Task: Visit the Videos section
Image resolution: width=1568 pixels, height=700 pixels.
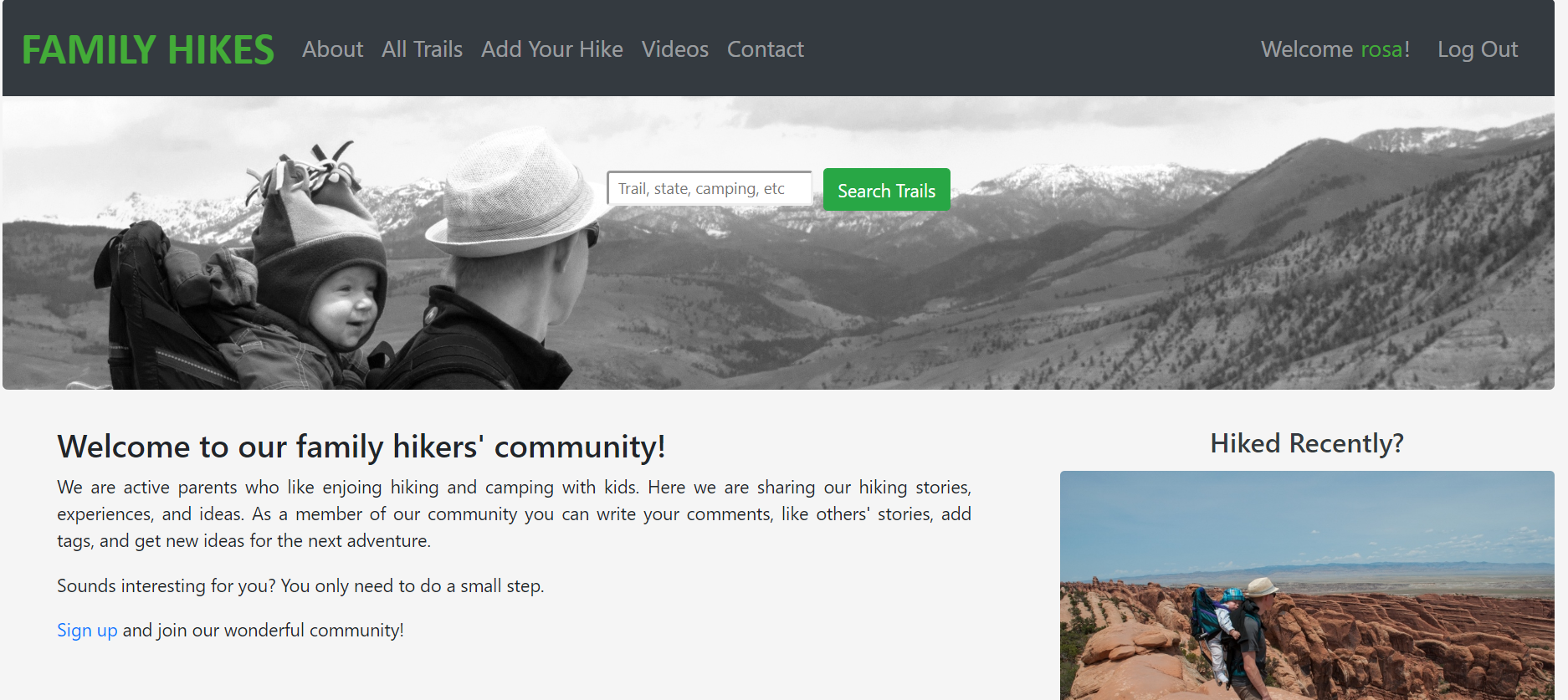Action: coord(675,49)
